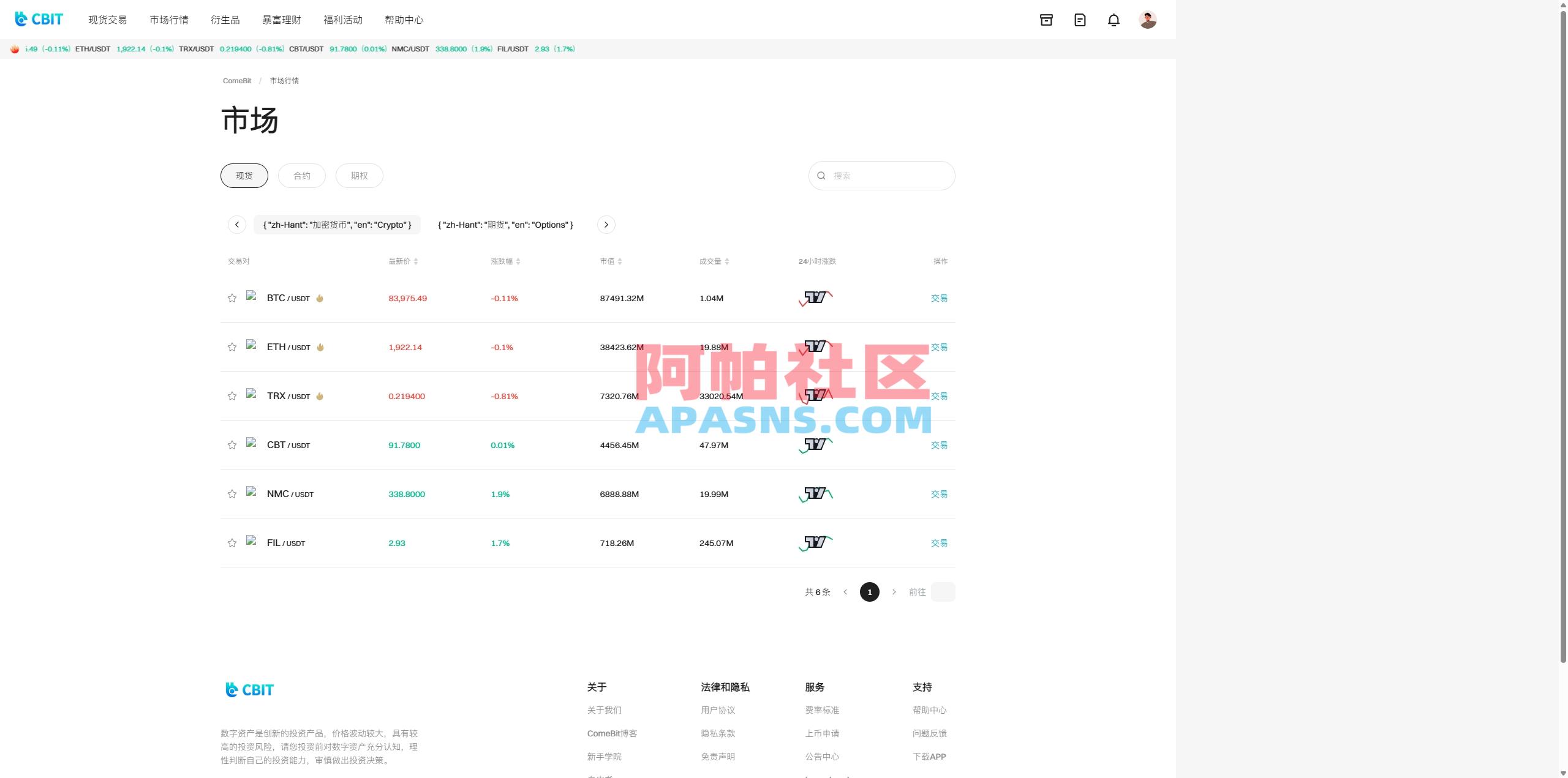The height and width of the screenshot is (778, 1568).
Task: Favorite the BTC/USDT pair star
Action: [232, 298]
